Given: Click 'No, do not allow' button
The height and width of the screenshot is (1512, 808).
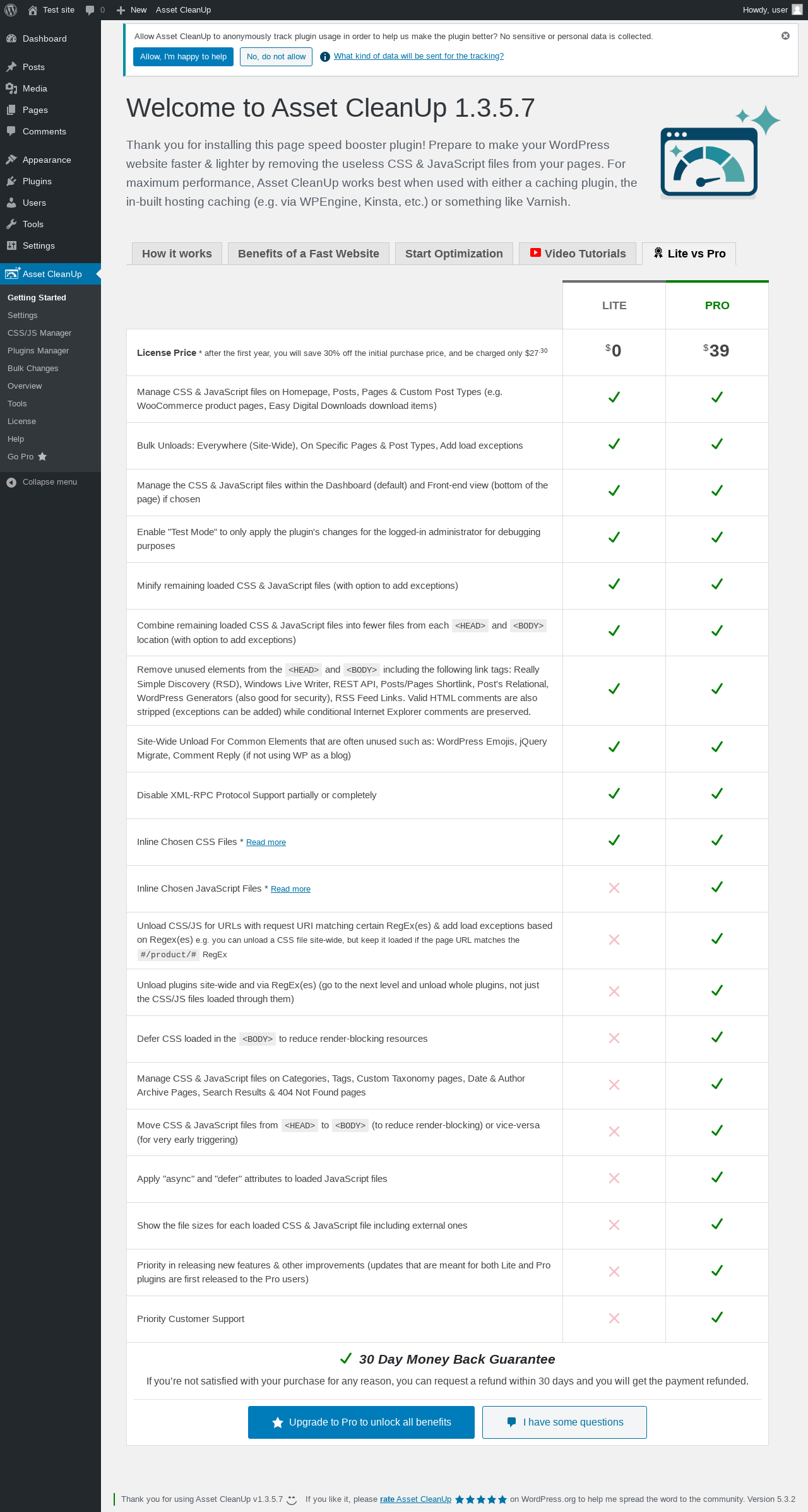Looking at the screenshot, I should click(276, 57).
